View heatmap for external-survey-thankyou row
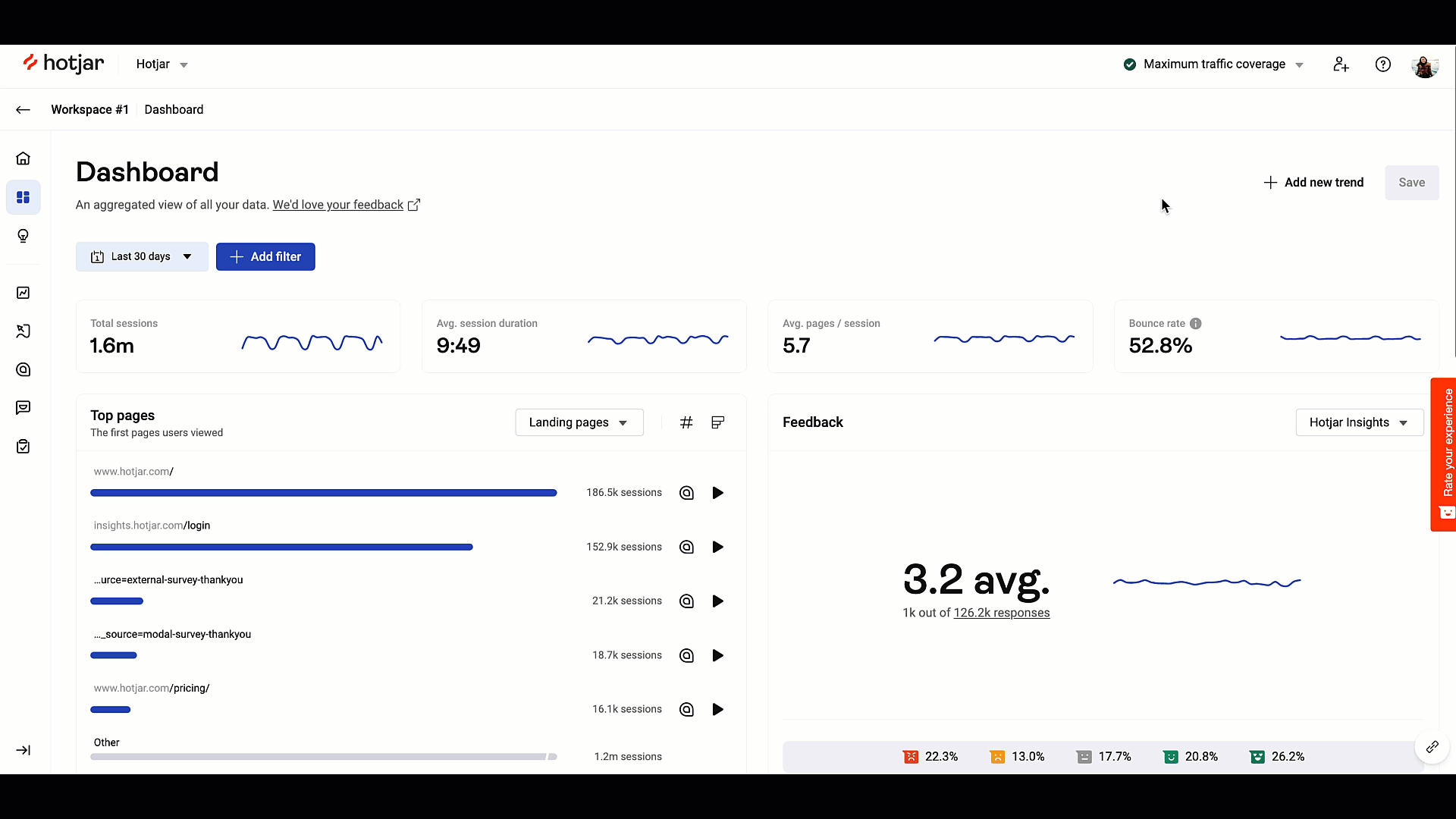The width and height of the screenshot is (1456, 819). click(686, 601)
